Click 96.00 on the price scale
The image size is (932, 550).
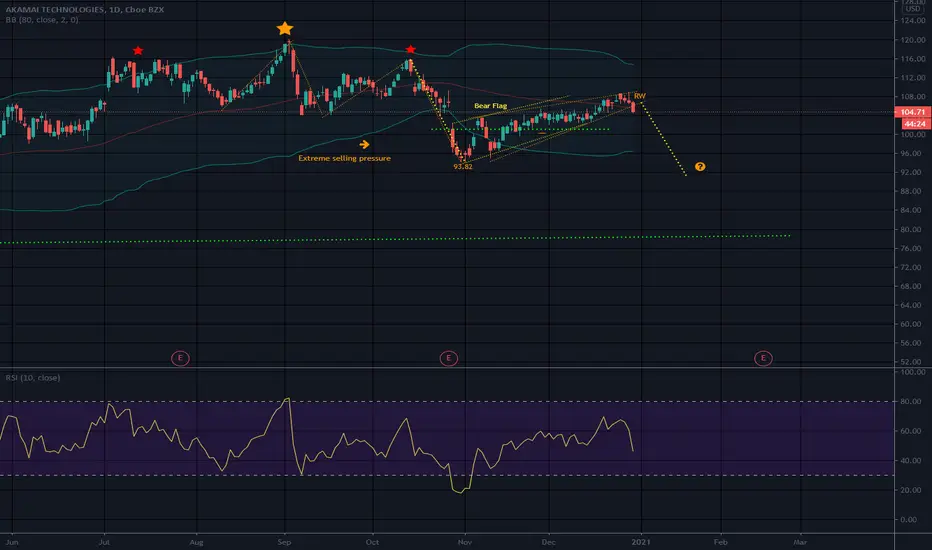point(912,153)
